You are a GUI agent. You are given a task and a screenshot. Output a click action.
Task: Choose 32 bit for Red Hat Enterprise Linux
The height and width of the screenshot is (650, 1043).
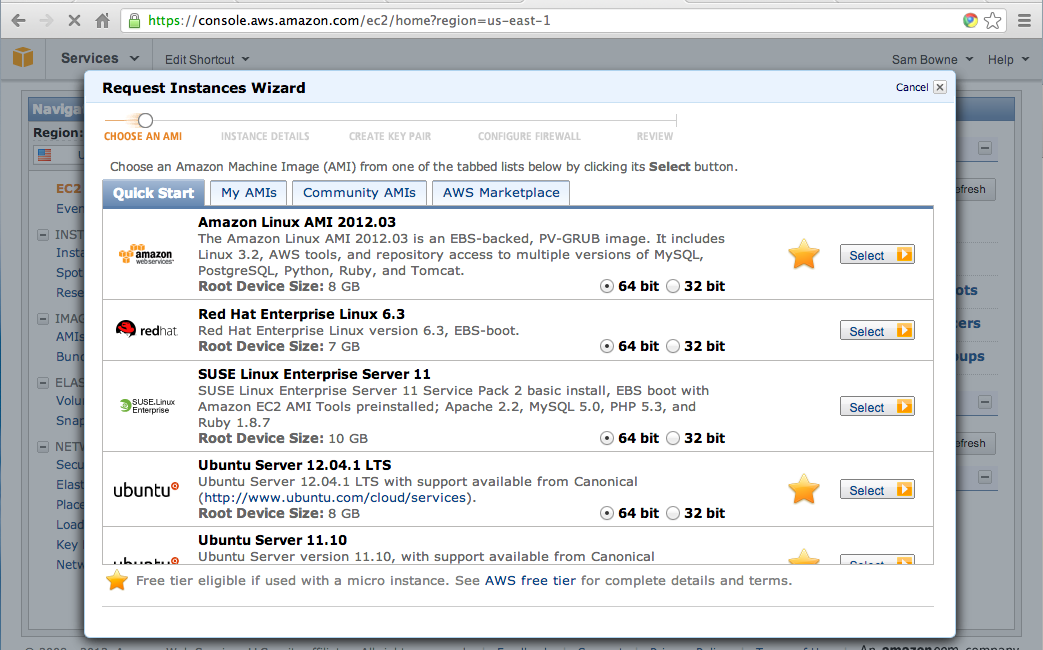coord(673,346)
